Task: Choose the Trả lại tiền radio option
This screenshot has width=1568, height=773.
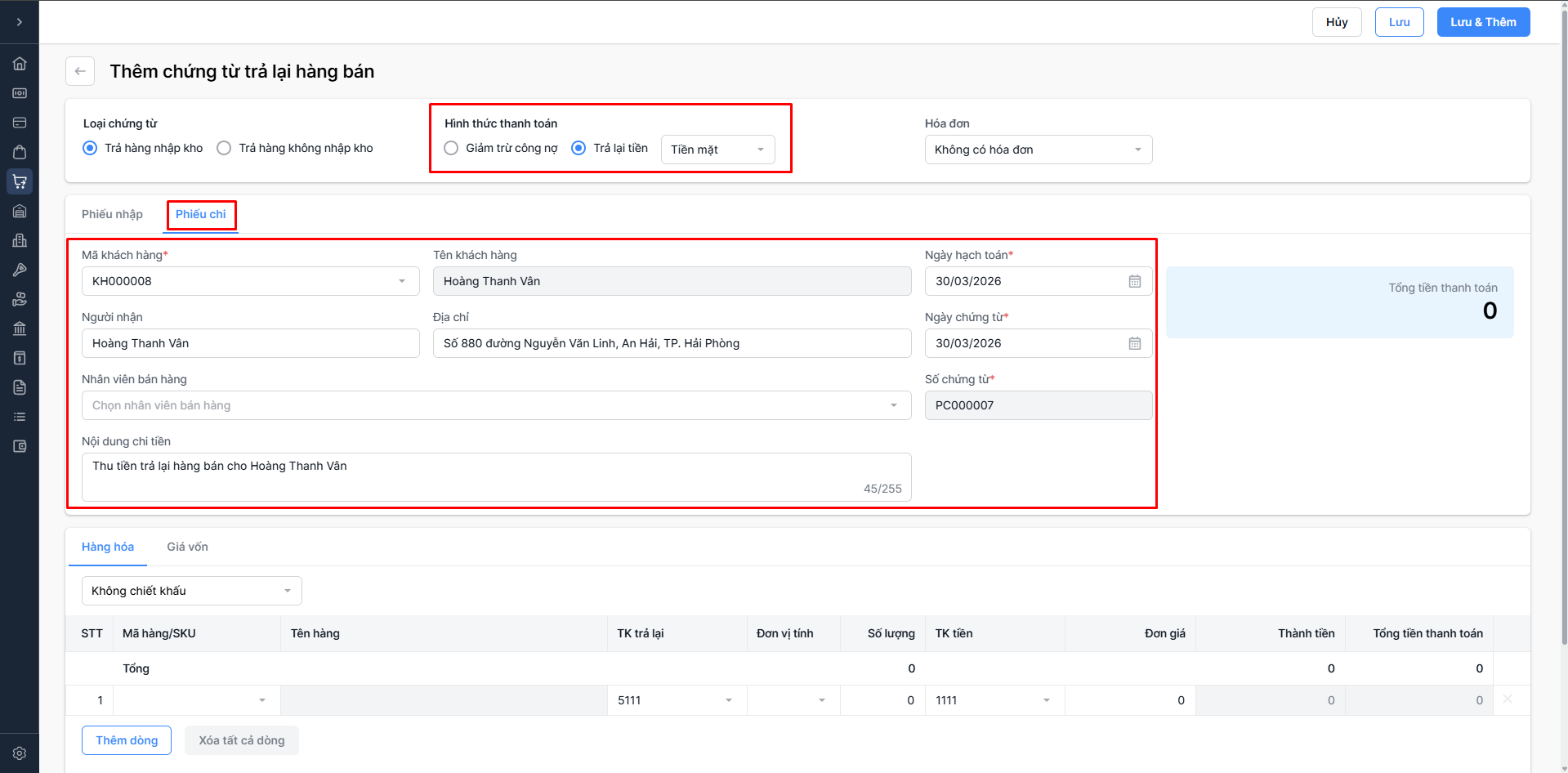Action: pos(579,148)
